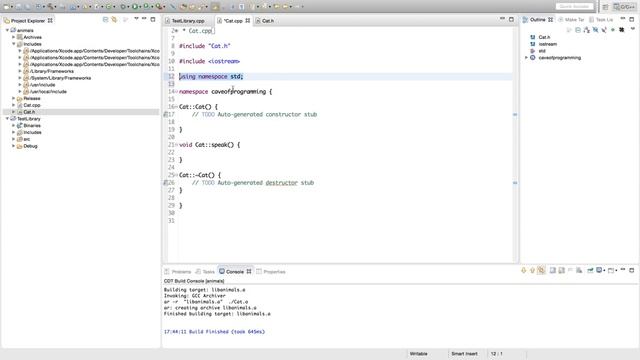This screenshot has height=360, width=640.
Task: Expand the /usr/local/include entry
Action: coord(20,91)
